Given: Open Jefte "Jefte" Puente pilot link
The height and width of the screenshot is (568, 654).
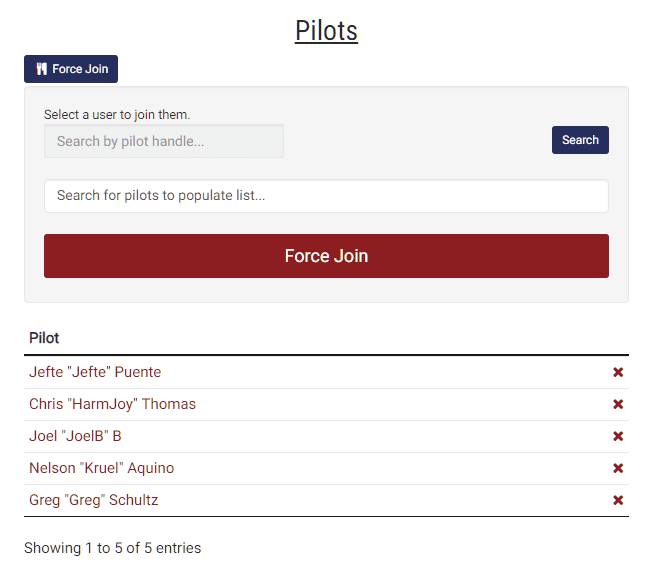Looking at the screenshot, I should [x=95, y=372].
